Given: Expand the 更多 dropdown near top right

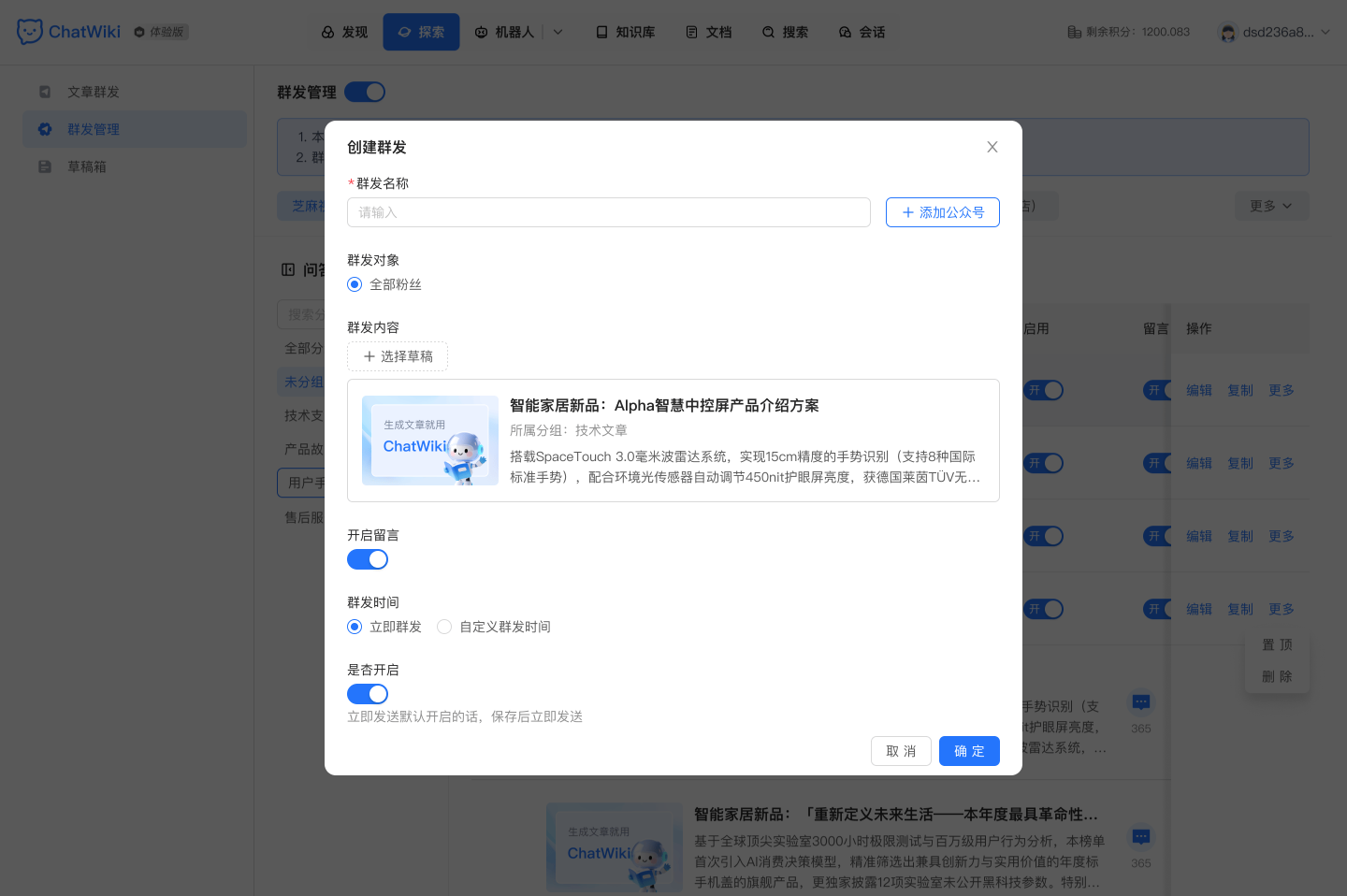Looking at the screenshot, I should 1271,205.
